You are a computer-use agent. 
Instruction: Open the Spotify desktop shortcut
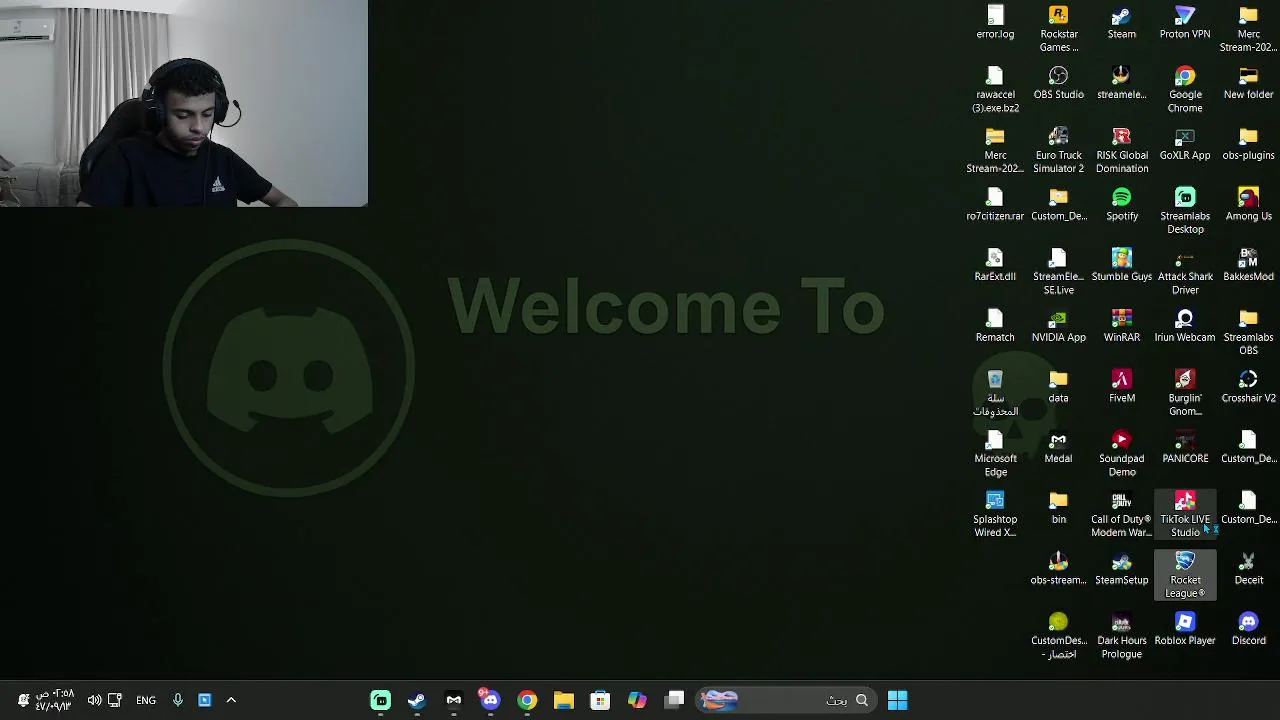click(x=1122, y=205)
